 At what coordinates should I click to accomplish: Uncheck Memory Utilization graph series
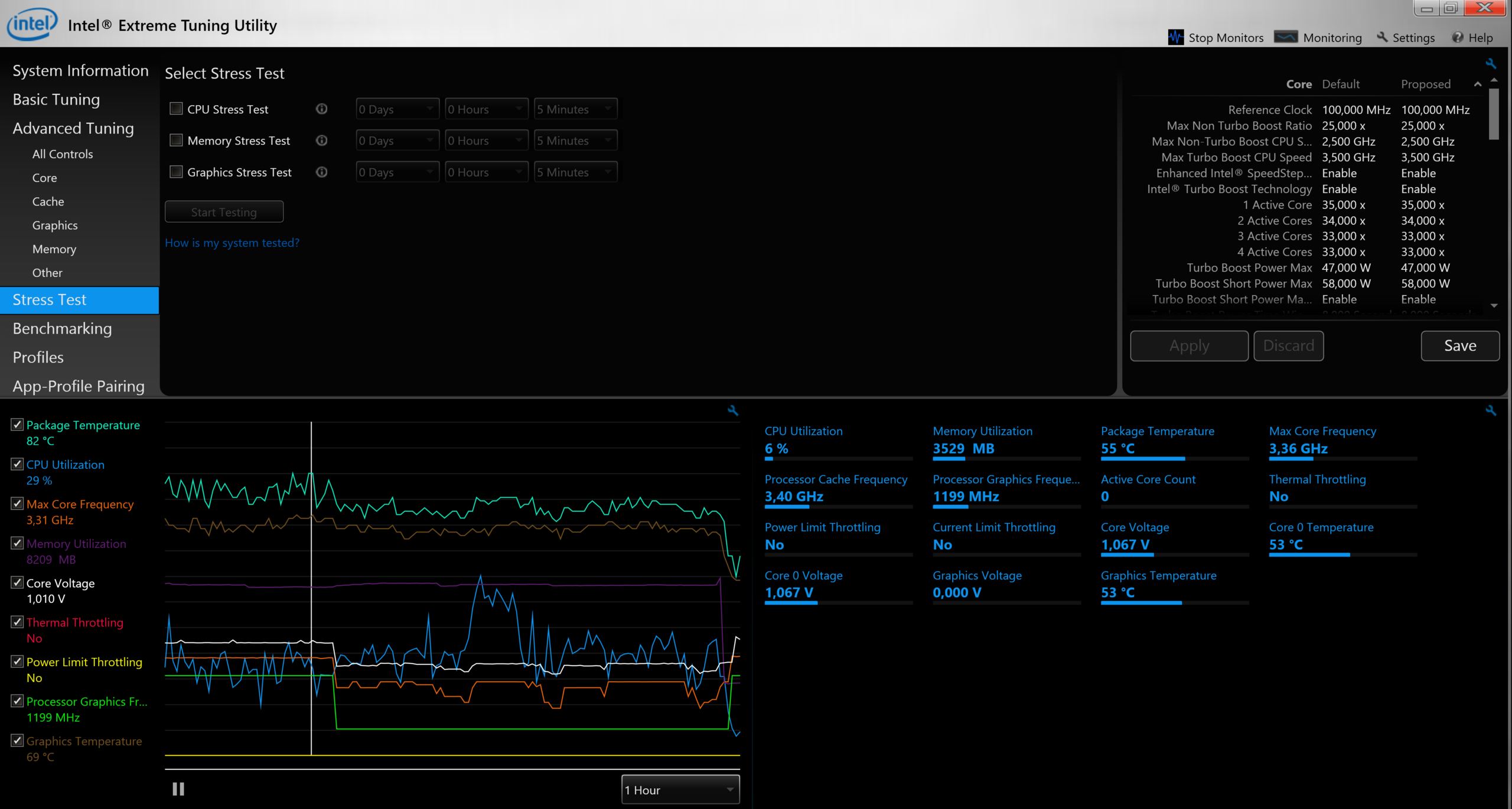[x=17, y=543]
